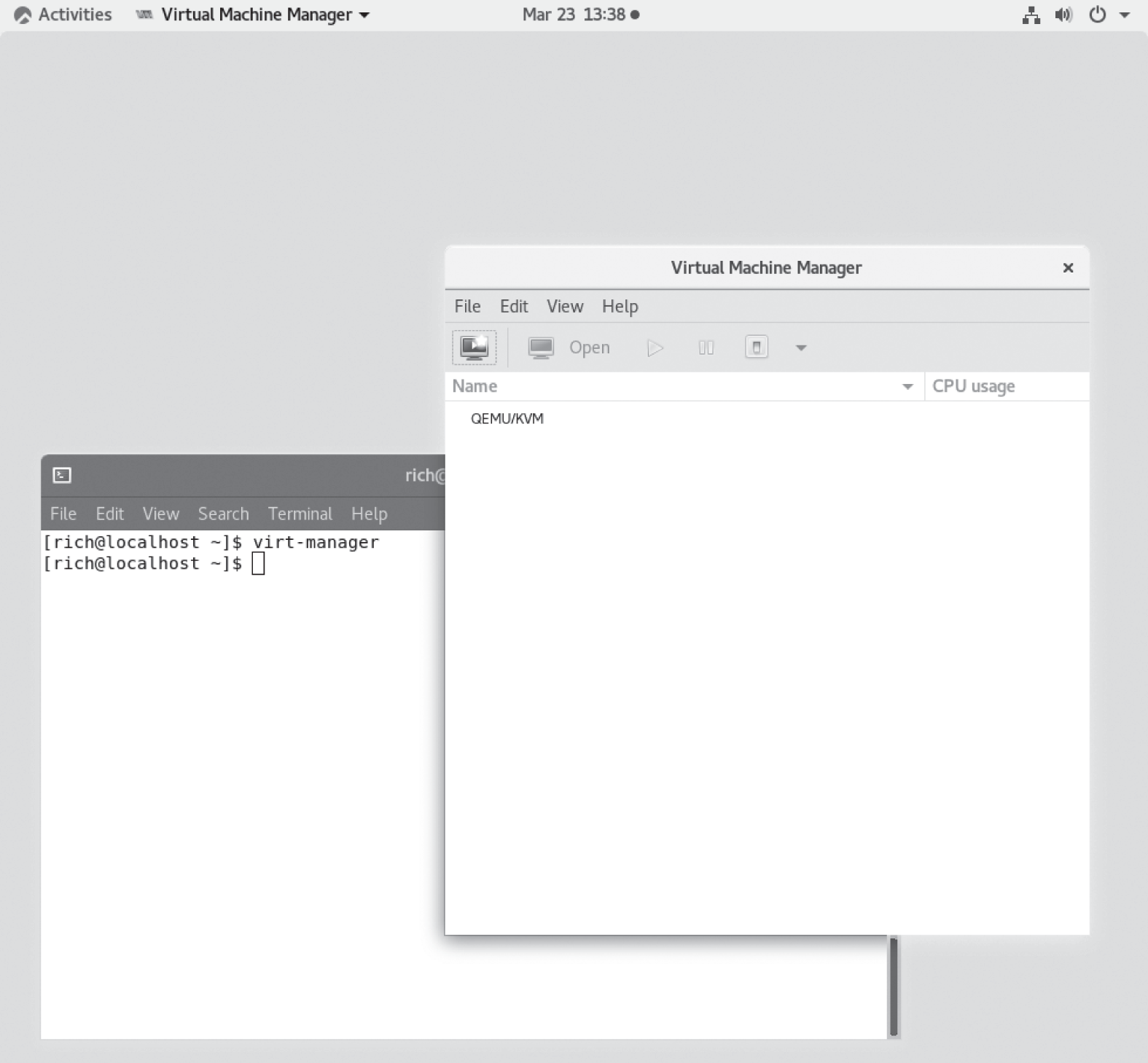Click the monitor icon beside Open
The height and width of the screenshot is (1063, 1148).
click(x=541, y=348)
